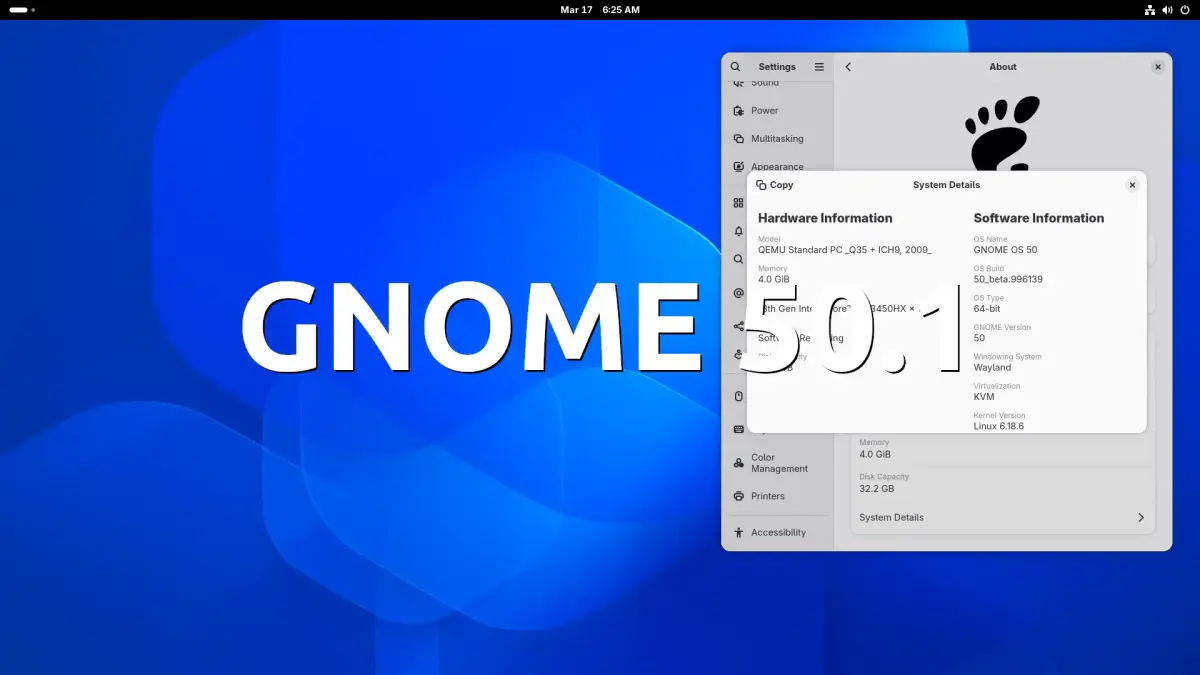Screen dimensions: 1200x675
Task: Click the KVM virtualization value
Action: pos(984,397)
